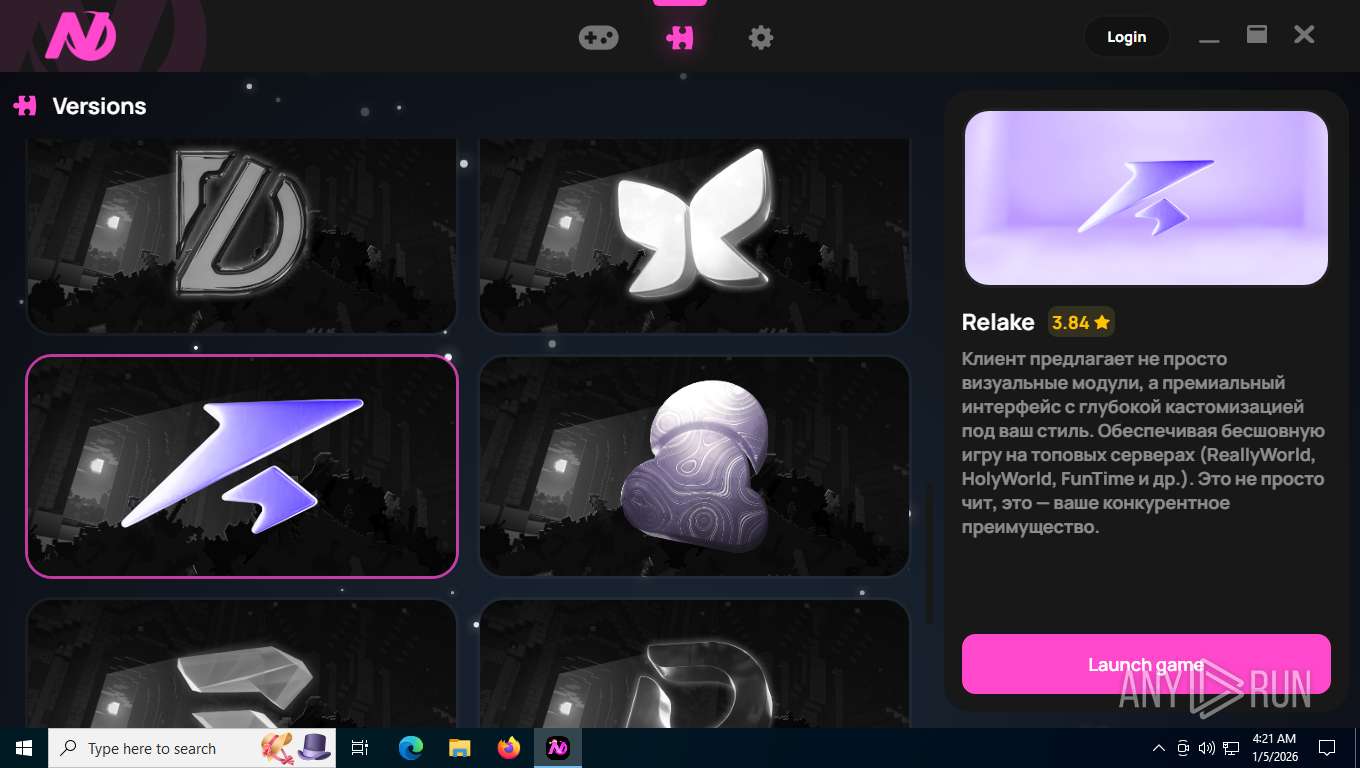Open Microsoft Edge from the taskbar
Screen dimensions: 1360x768
[410, 748]
